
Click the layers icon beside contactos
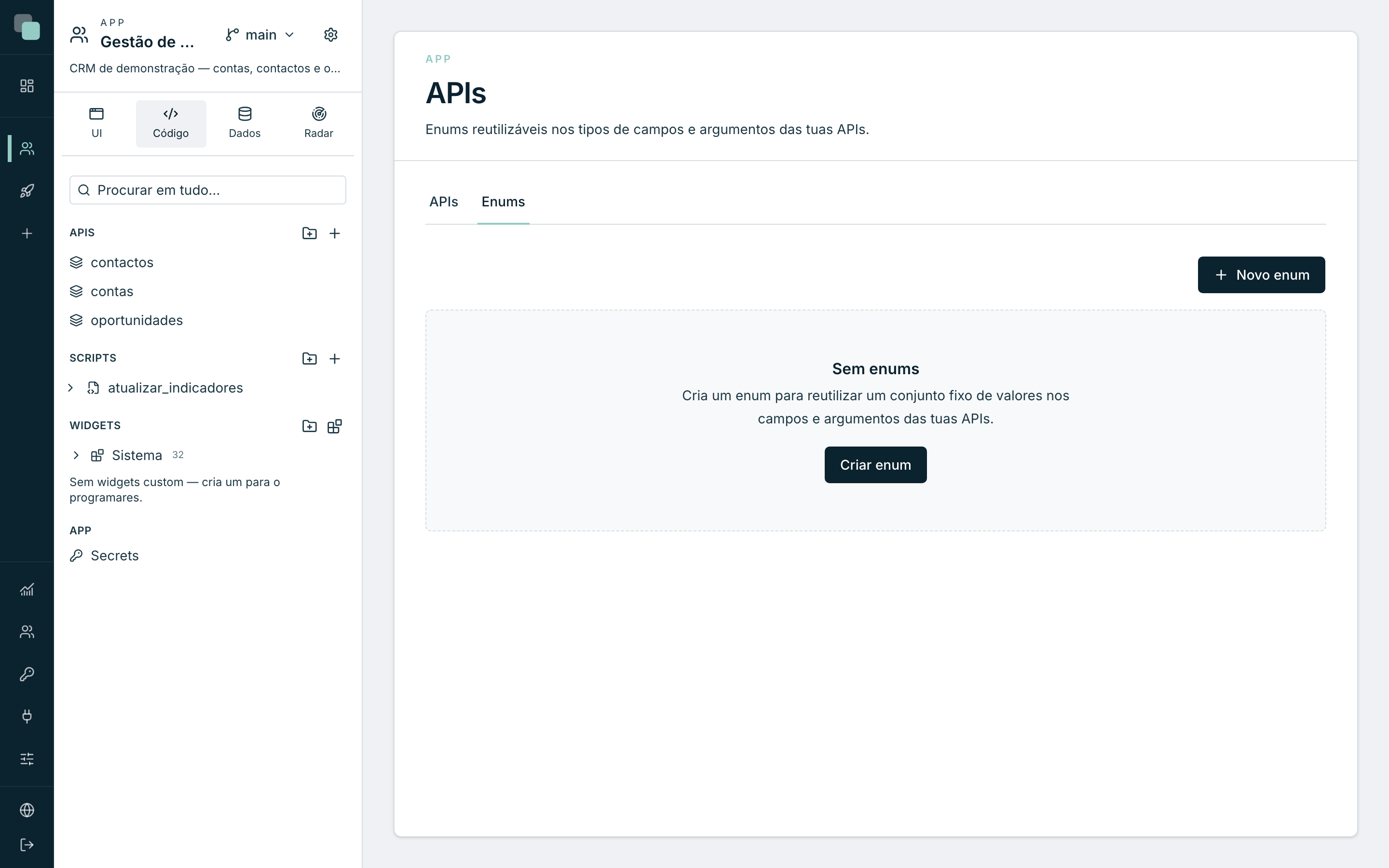[x=76, y=262]
